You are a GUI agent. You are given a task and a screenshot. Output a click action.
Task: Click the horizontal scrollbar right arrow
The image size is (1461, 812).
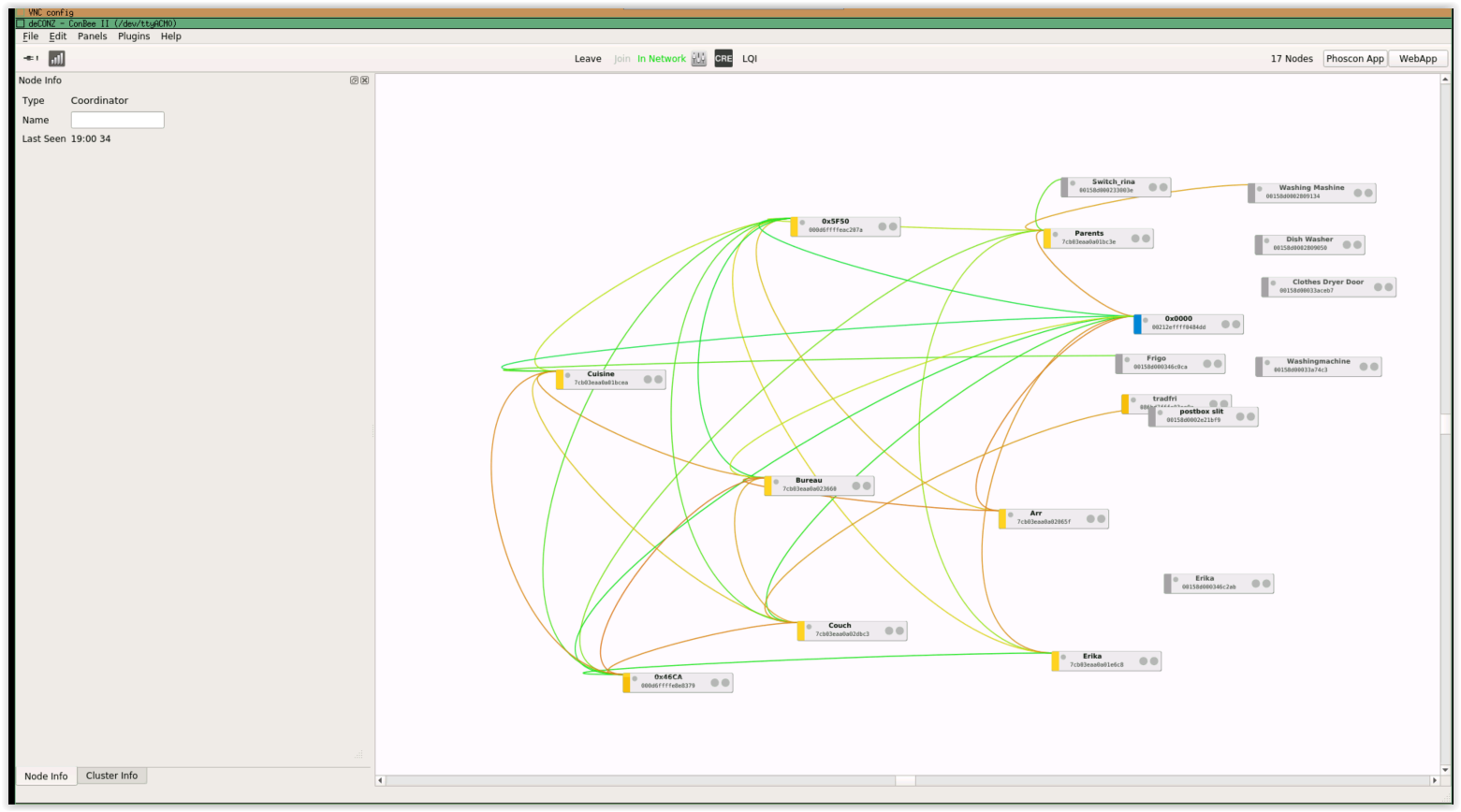(1434, 780)
